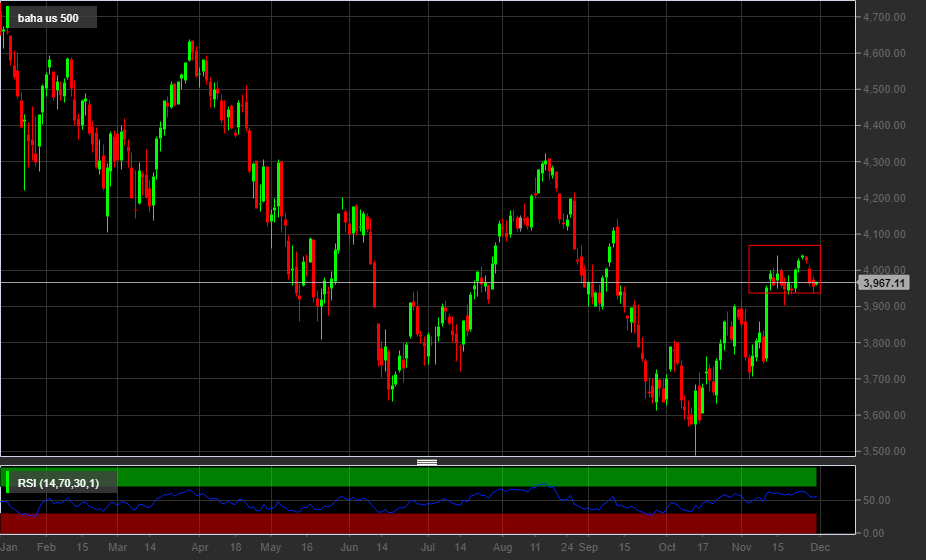926x560 pixels.
Task: Click the 4,700.00 price axis label
Action: pos(884,17)
